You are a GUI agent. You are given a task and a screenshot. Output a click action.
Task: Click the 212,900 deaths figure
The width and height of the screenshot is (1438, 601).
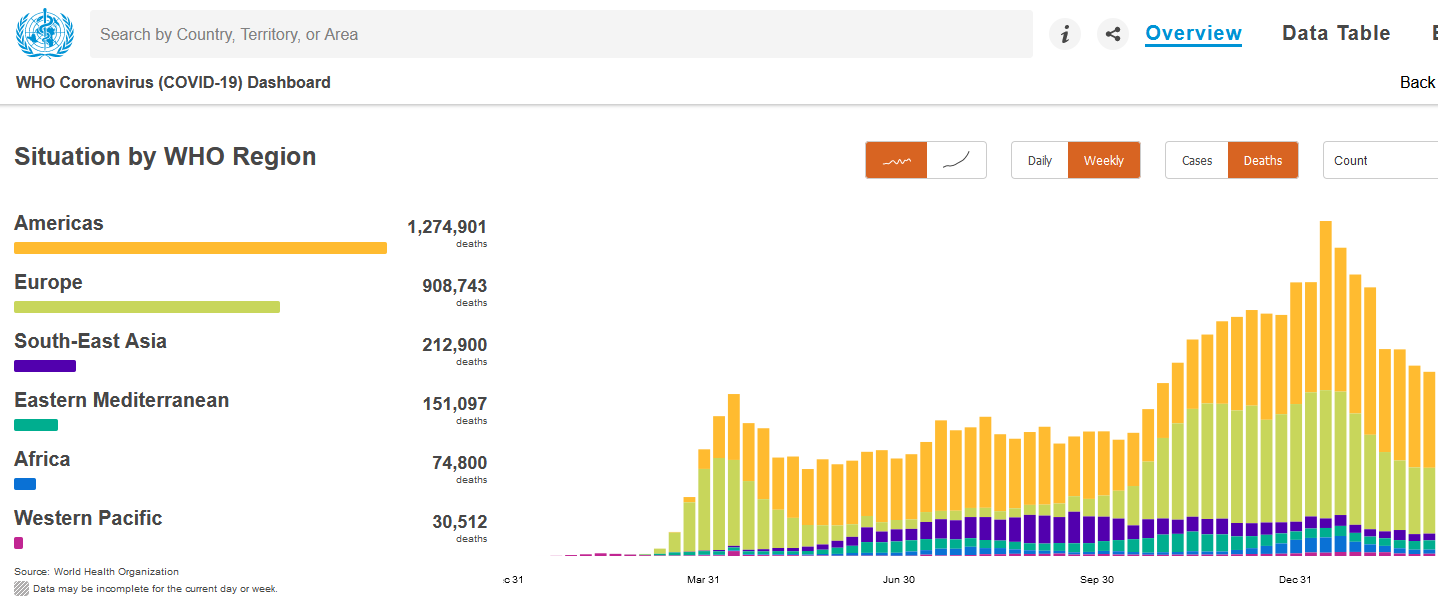[455, 346]
